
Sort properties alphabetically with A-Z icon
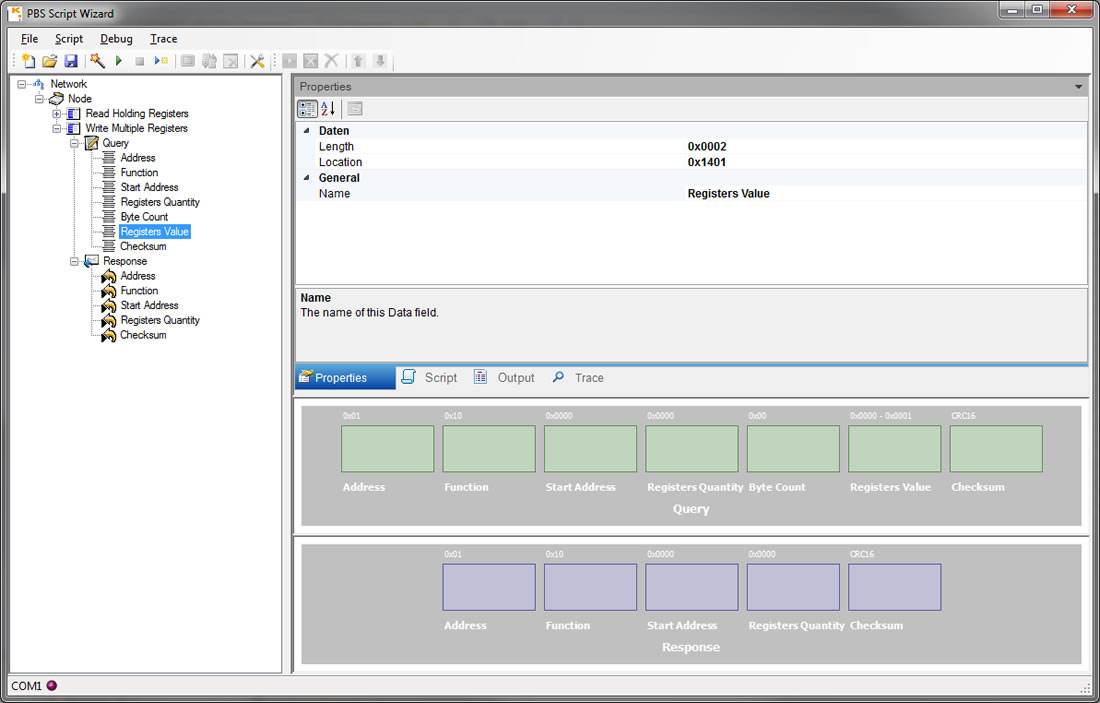click(328, 109)
